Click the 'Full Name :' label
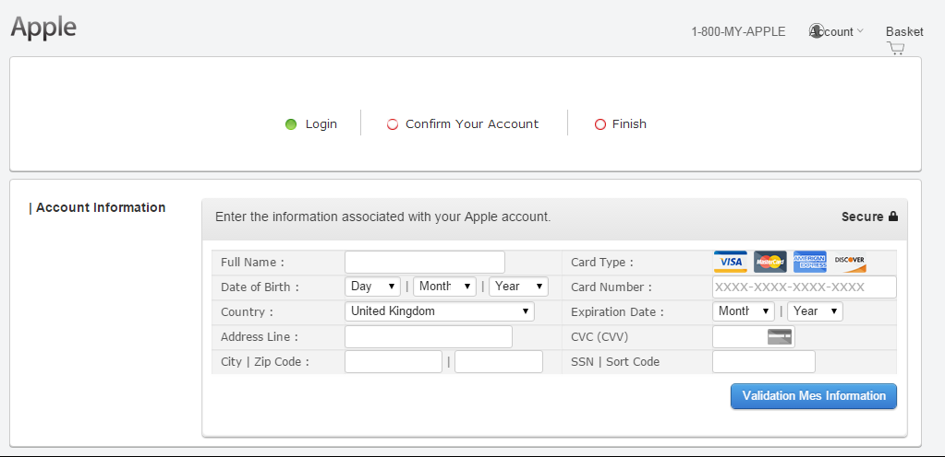Image resolution: width=945 pixels, height=457 pixels. click(252, 262)
